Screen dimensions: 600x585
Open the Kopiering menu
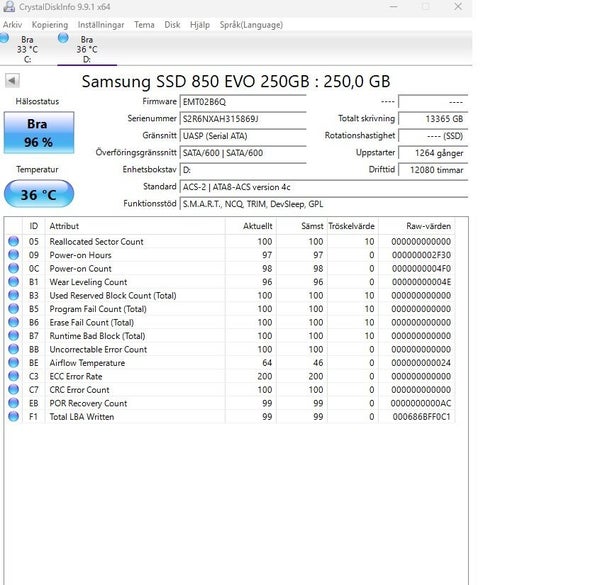50,25
